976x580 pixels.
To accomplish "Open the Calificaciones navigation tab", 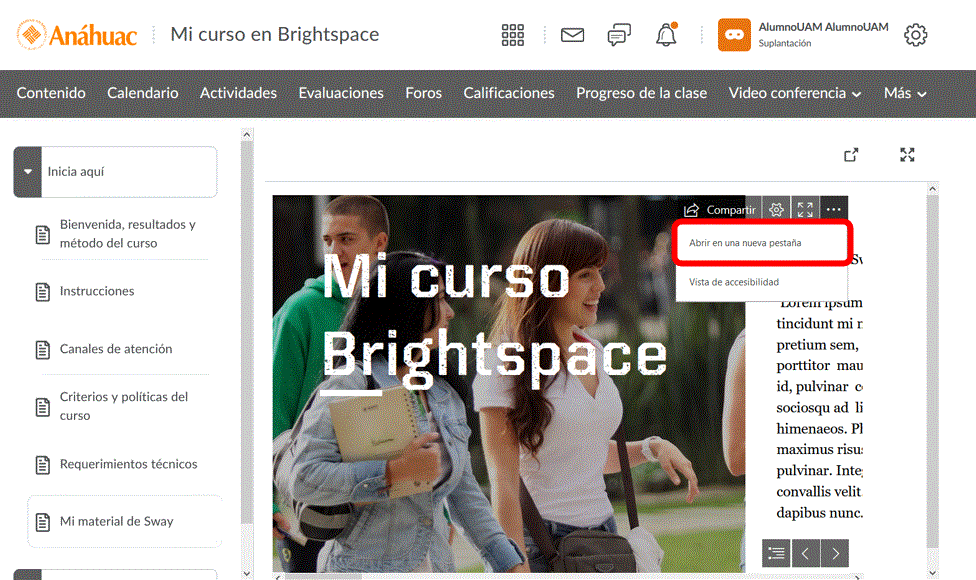I will [508, 93].
